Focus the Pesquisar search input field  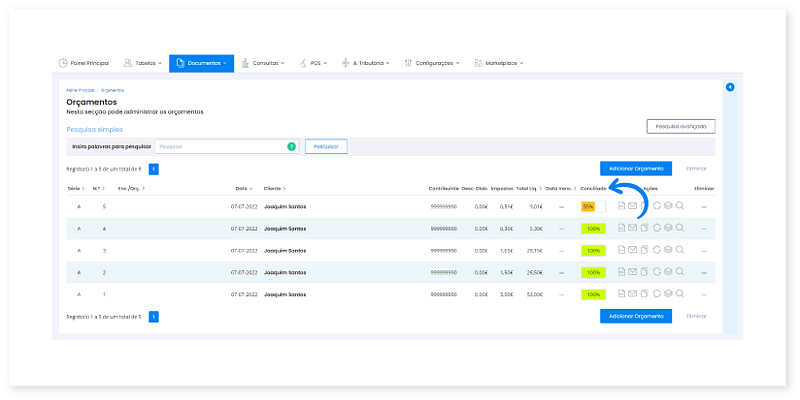pyautogui.click(x=220, y=146)
